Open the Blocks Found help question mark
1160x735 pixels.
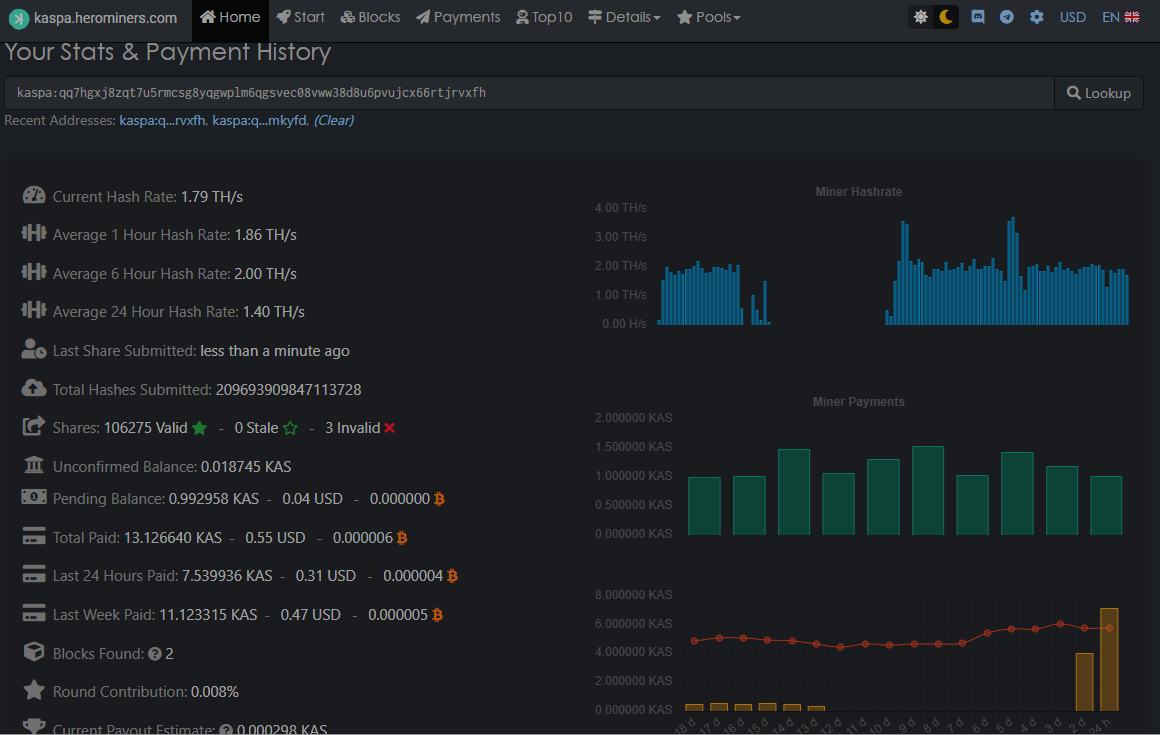point(155,654)
